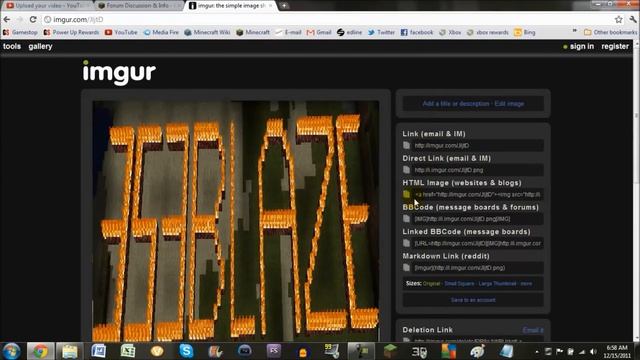Image resolution: width=640 pixels, height=360 pixels.
Task: Select the Markdown Link text field
Action: pyautogui.click(x=478, y=268)
